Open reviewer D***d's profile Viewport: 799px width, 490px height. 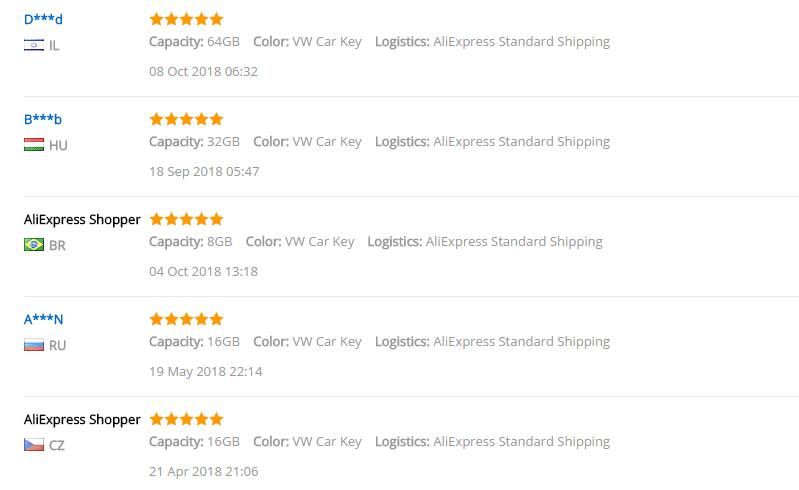(43, 19)
